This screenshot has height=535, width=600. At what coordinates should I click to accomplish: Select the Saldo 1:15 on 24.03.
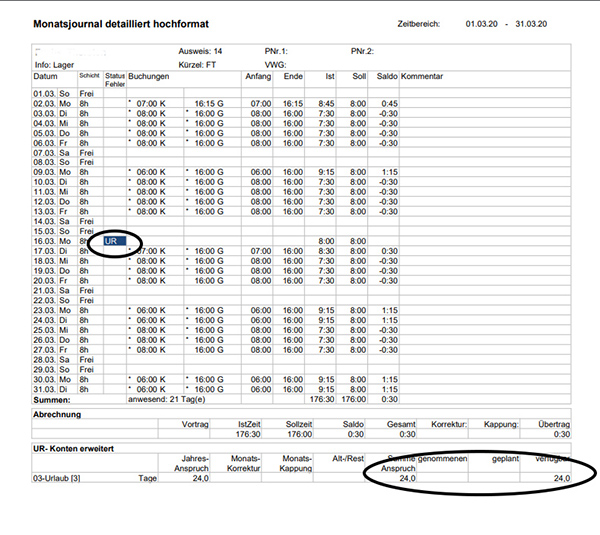[390, 320]
